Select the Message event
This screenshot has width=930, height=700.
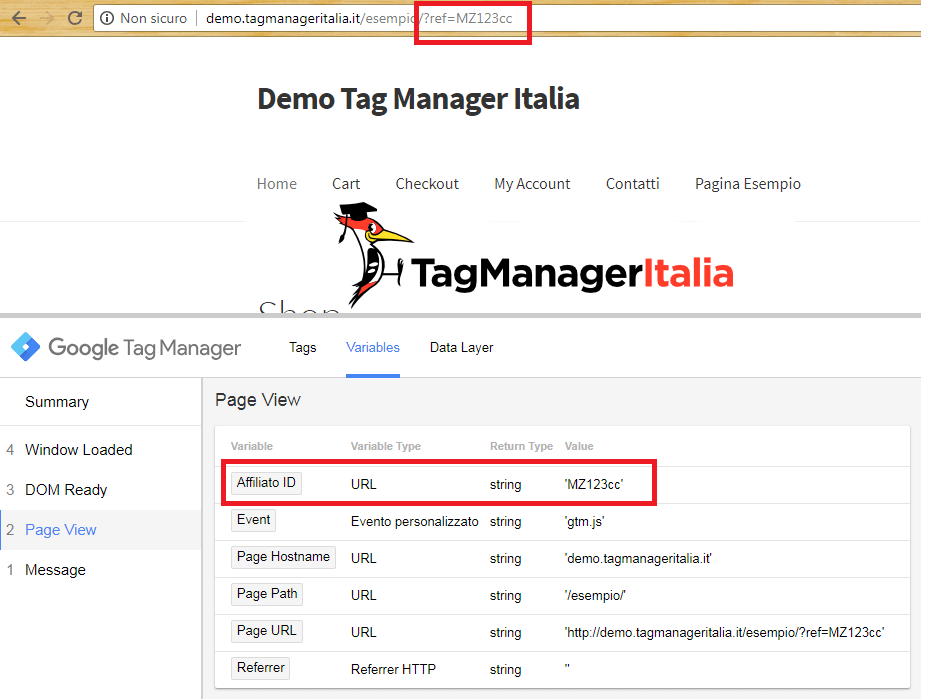[55, 570]
